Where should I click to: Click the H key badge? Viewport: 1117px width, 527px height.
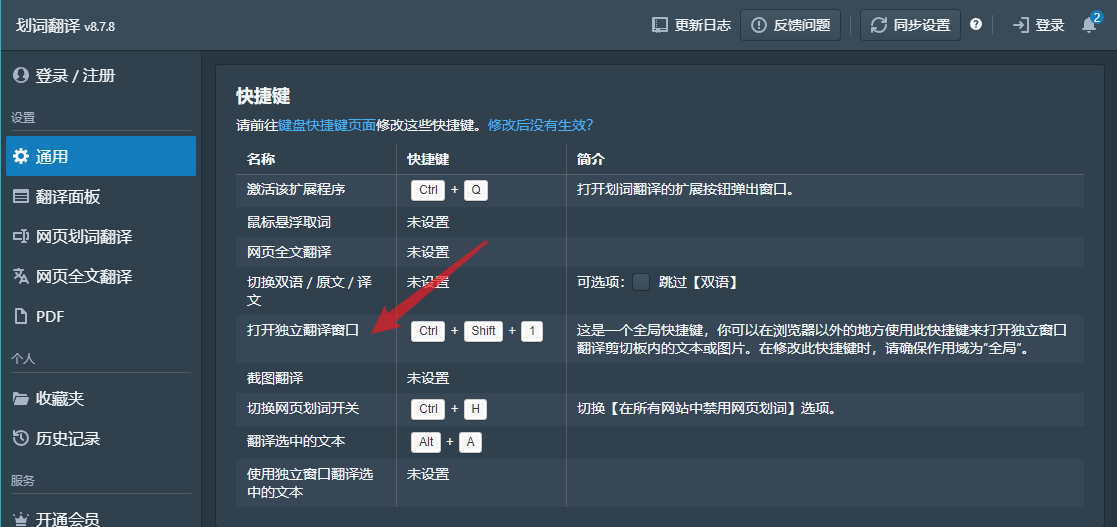pos(475,409)
